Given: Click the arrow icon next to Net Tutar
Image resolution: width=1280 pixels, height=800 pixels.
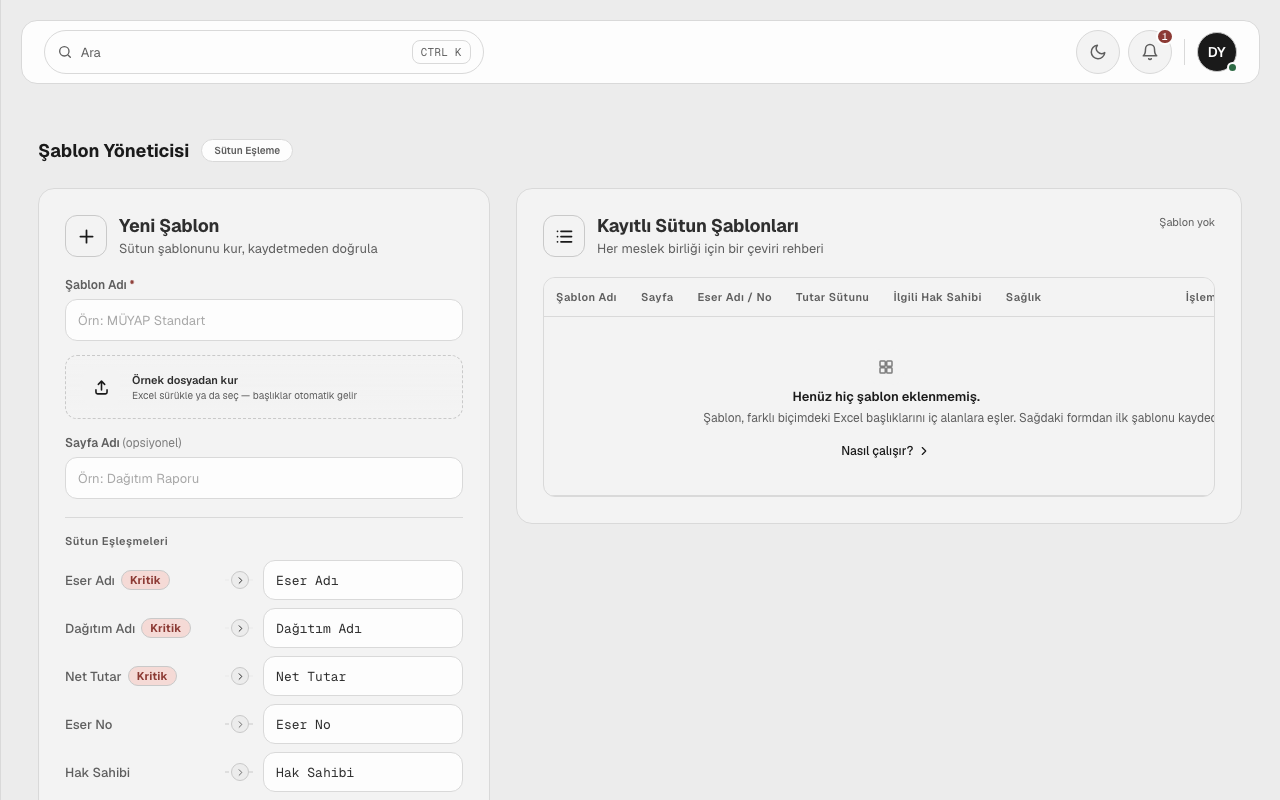Looking at the screenshot, I should click(x=240, y=676).
